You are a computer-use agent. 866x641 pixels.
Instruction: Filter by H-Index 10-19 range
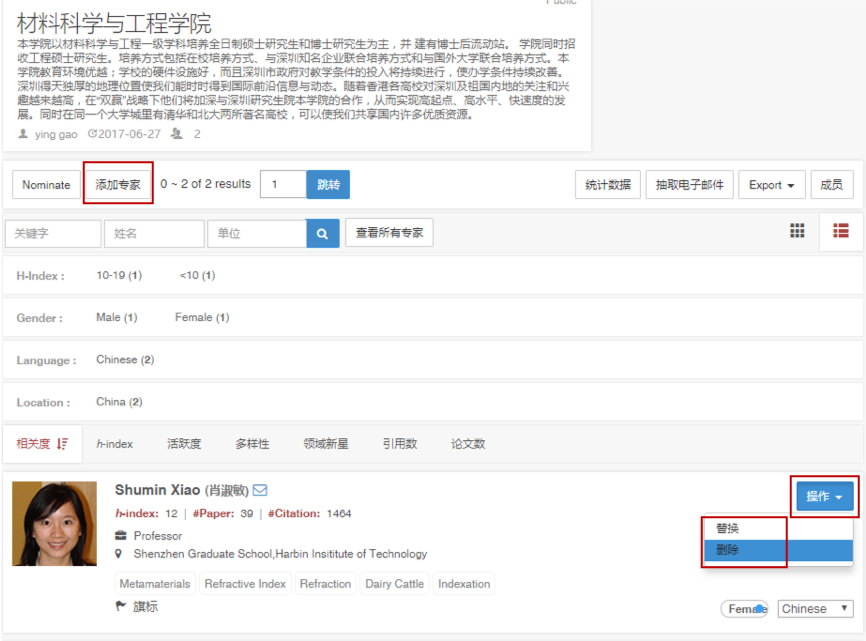(x=118, y=275)
